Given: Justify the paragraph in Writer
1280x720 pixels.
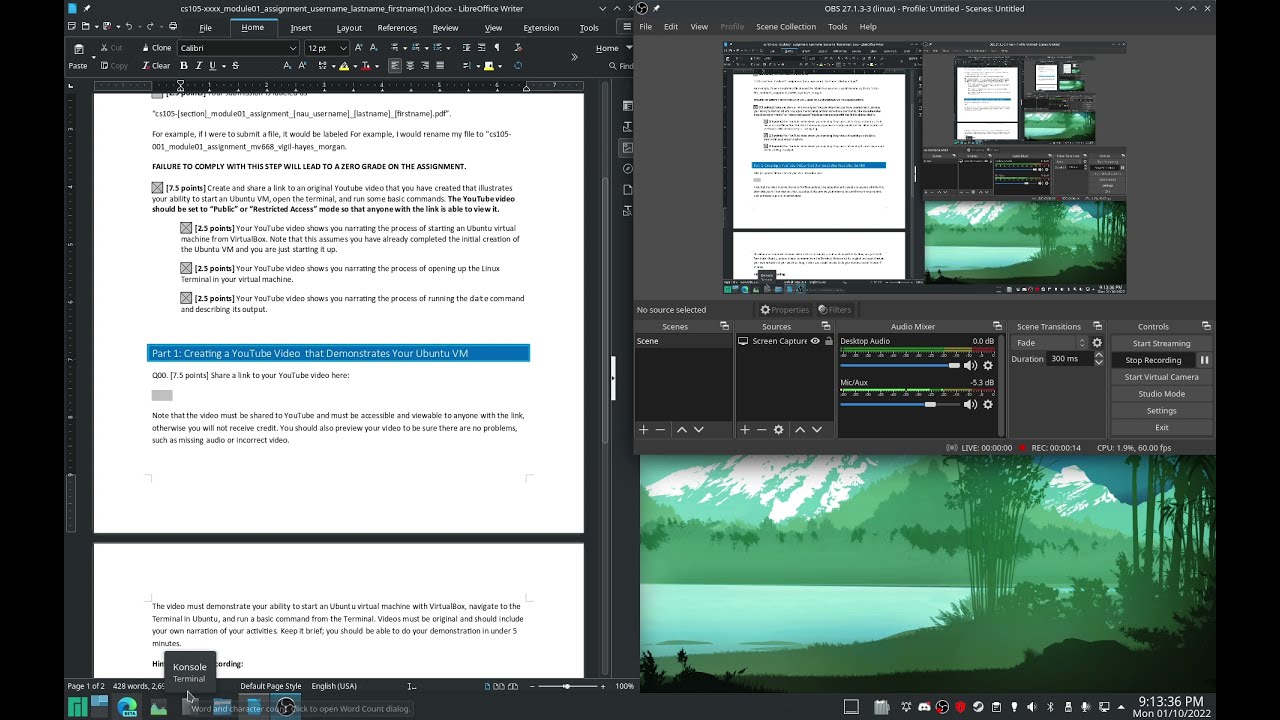Looking at the screenshot, I should pos(440,66).
